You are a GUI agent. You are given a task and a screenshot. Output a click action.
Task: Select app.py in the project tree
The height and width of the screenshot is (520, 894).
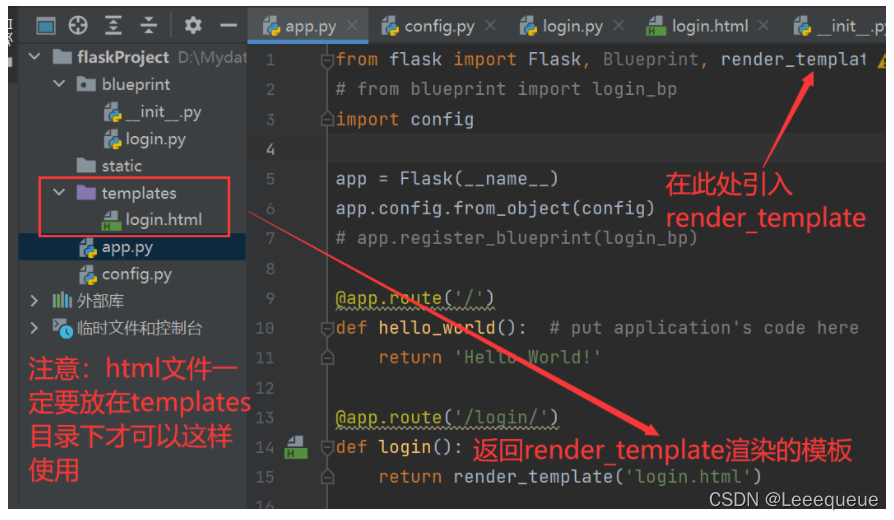click(x=116, y=247)
